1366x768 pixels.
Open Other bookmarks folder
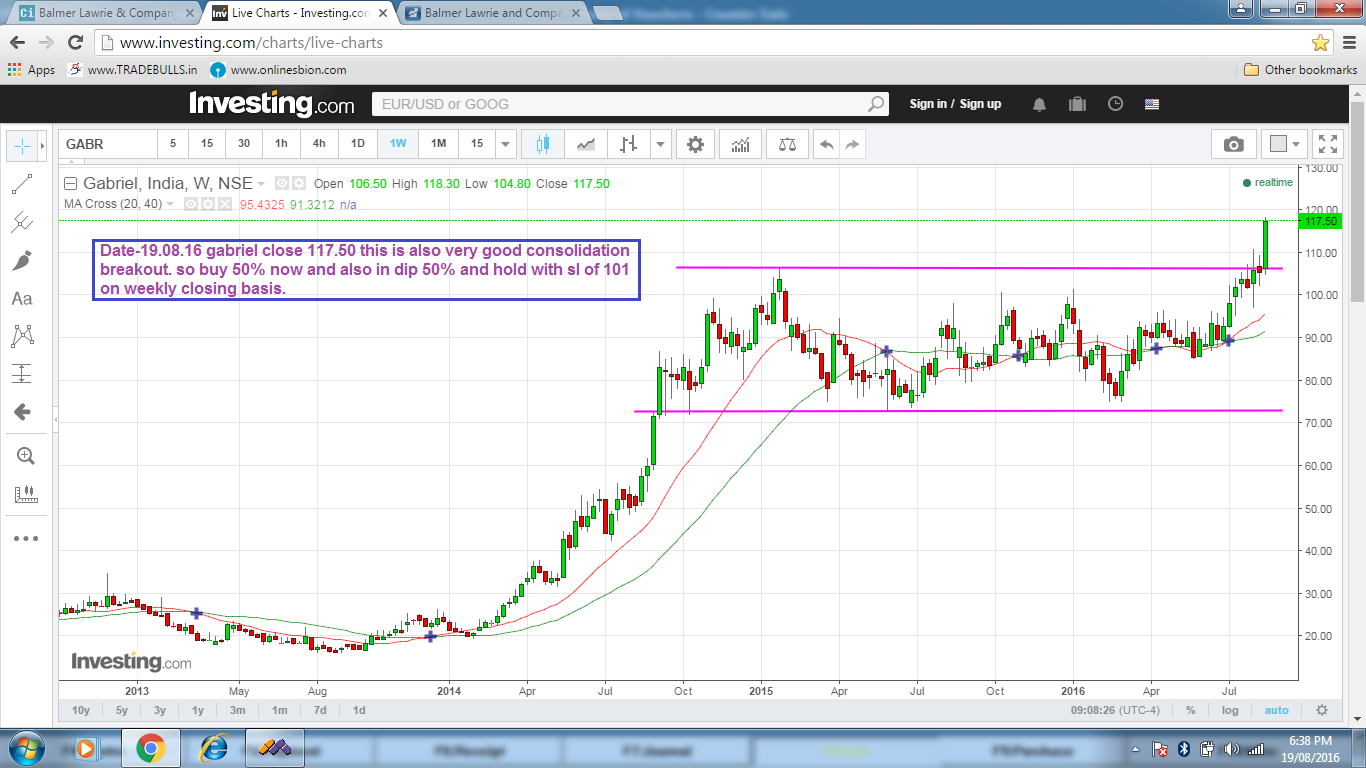1301,70
